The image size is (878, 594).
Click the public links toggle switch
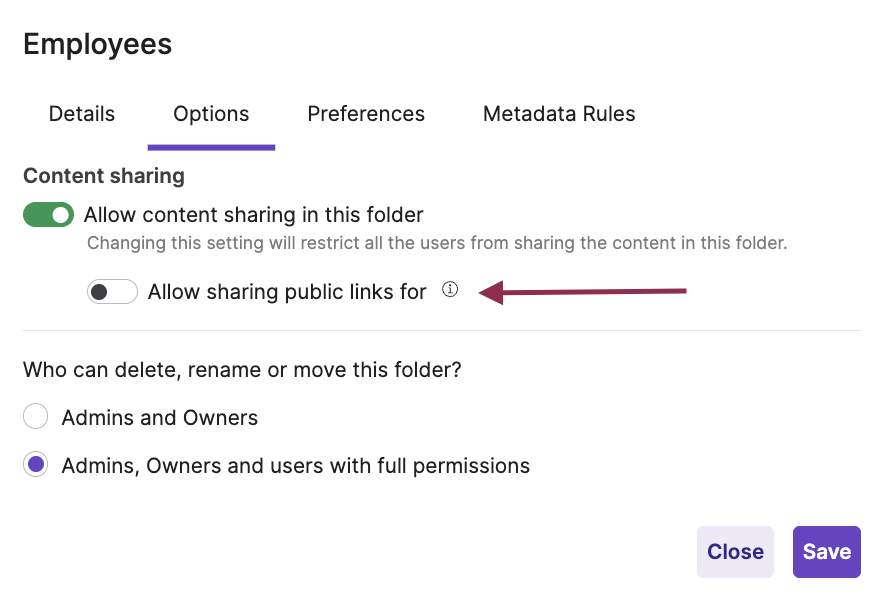pyautogui.click(x=112, y=291)
